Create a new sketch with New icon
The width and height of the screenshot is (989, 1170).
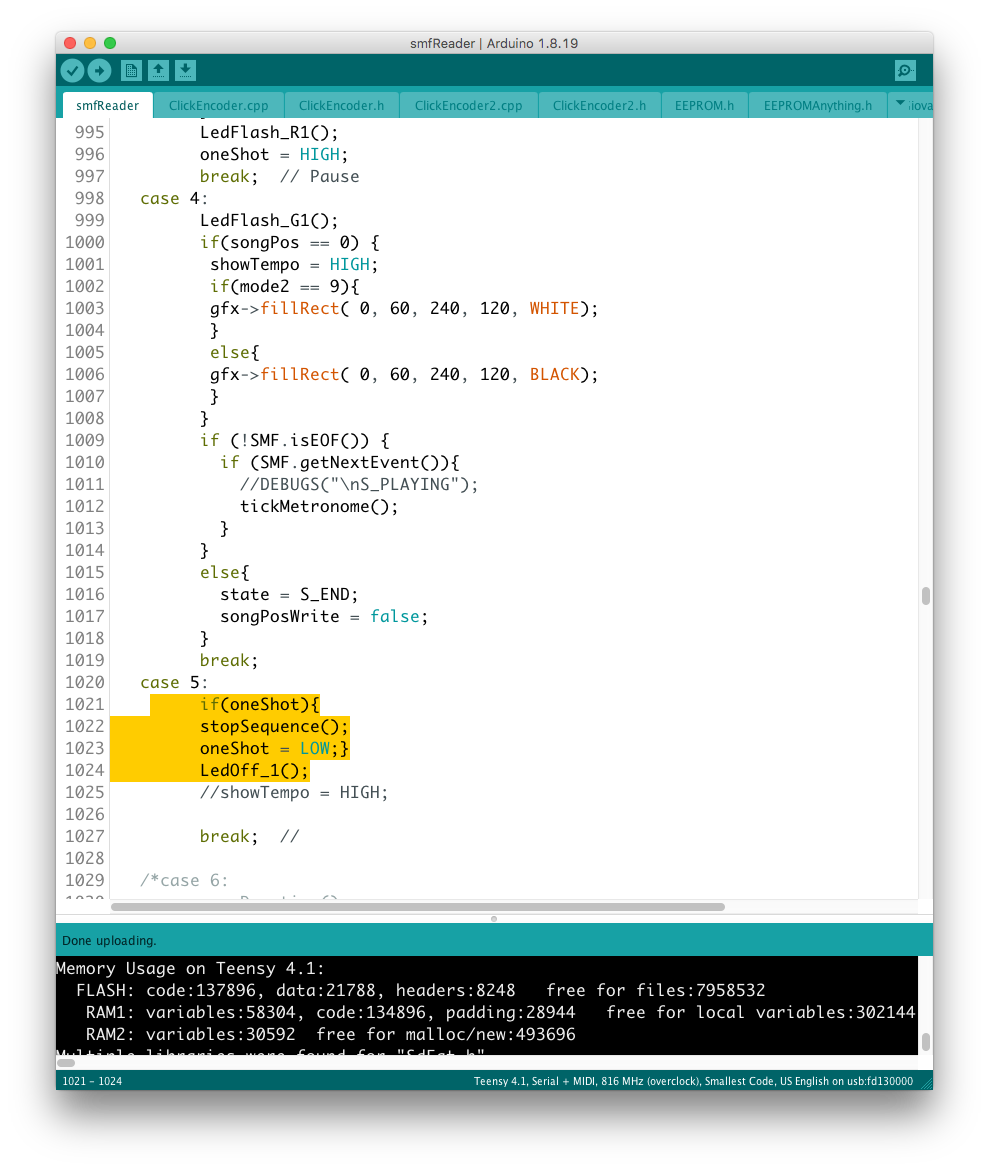pyautogui.click(x=131, y=70)
